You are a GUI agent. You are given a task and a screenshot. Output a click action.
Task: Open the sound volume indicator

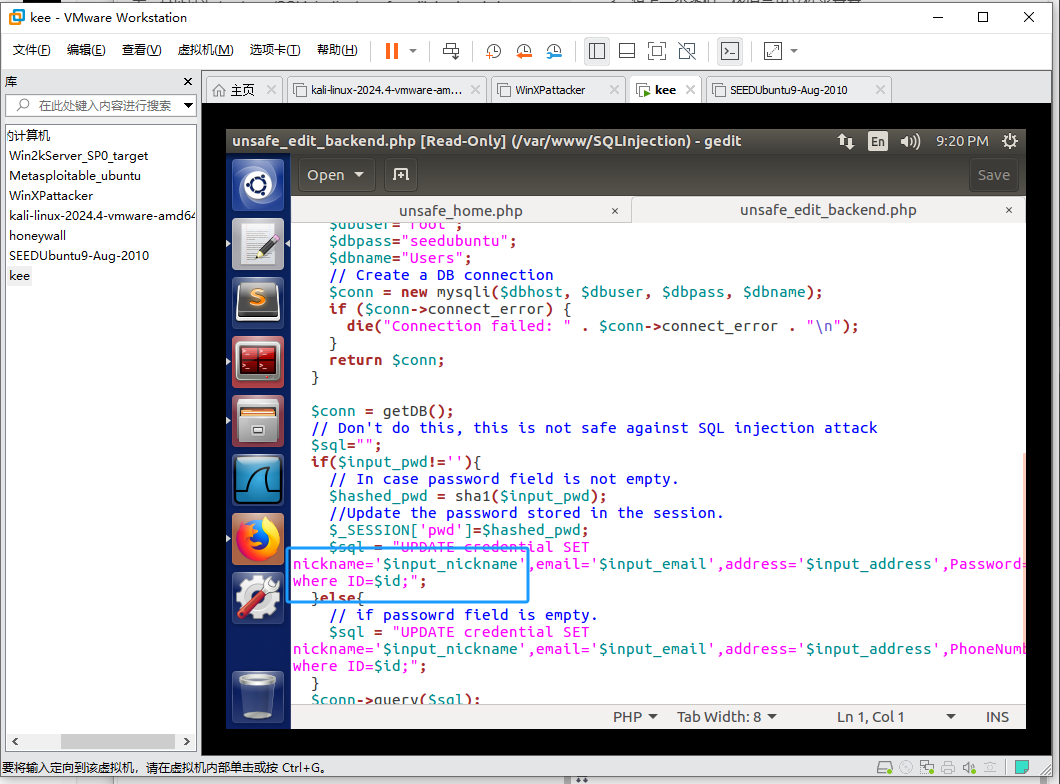pyautogui.click(x=910, y=141)
